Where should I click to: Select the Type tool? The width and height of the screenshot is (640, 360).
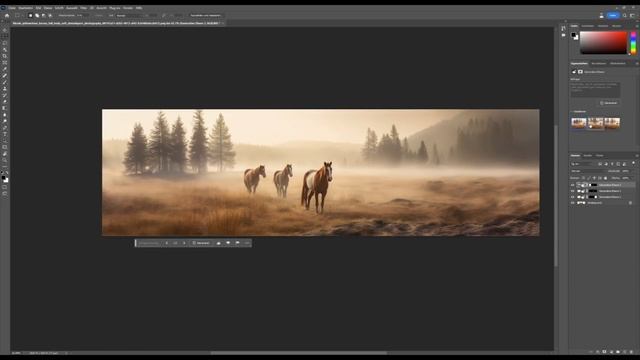(x=5, y=134)
